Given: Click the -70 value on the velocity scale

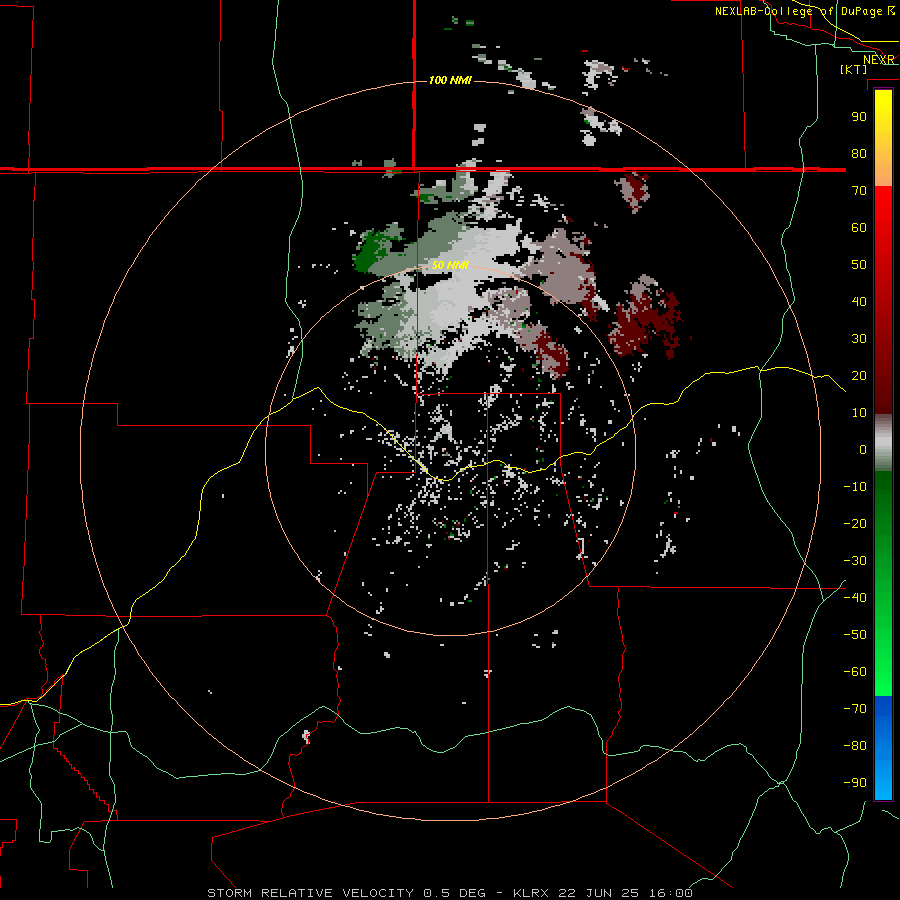Looking at the screenshot, I should (855, 709).
